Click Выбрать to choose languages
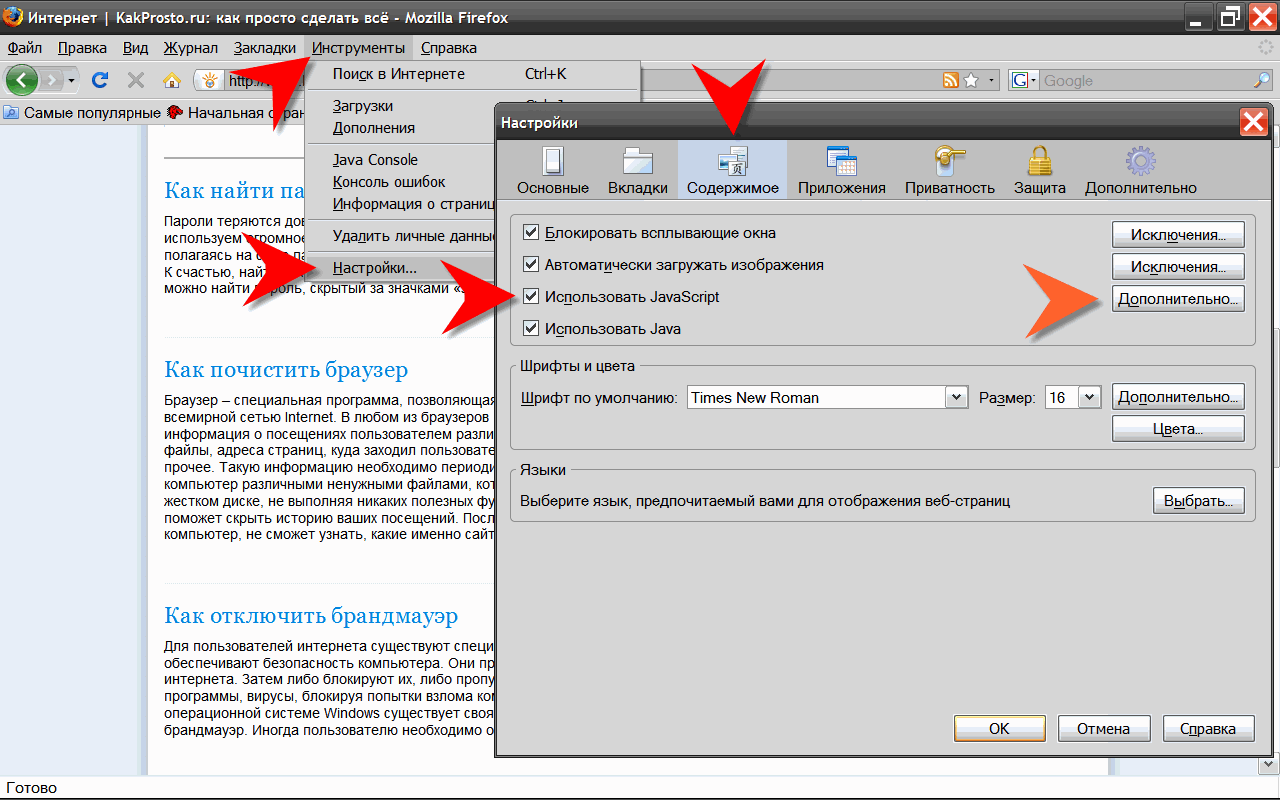Viewport: 1280px width, 800px height. (1199, 501)
